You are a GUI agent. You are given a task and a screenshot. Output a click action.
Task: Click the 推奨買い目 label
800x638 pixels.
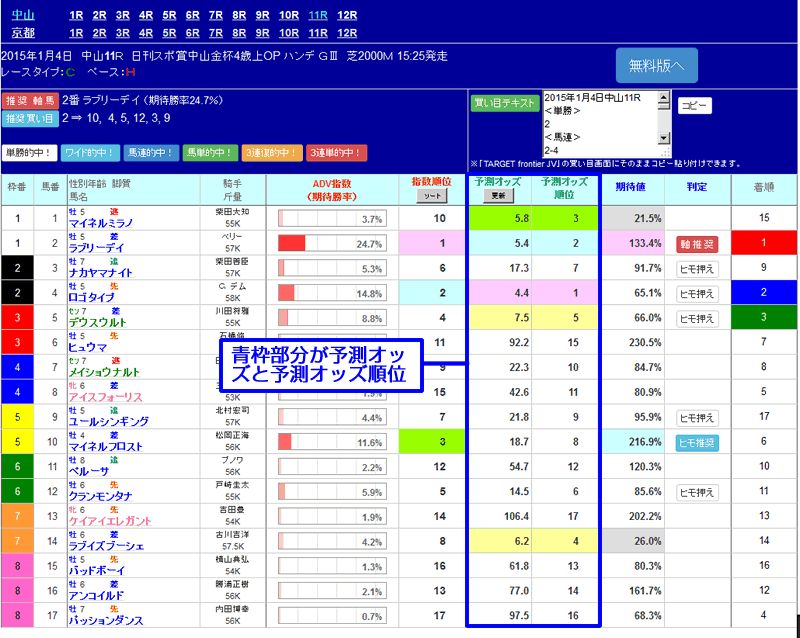(x=30, y=119)
